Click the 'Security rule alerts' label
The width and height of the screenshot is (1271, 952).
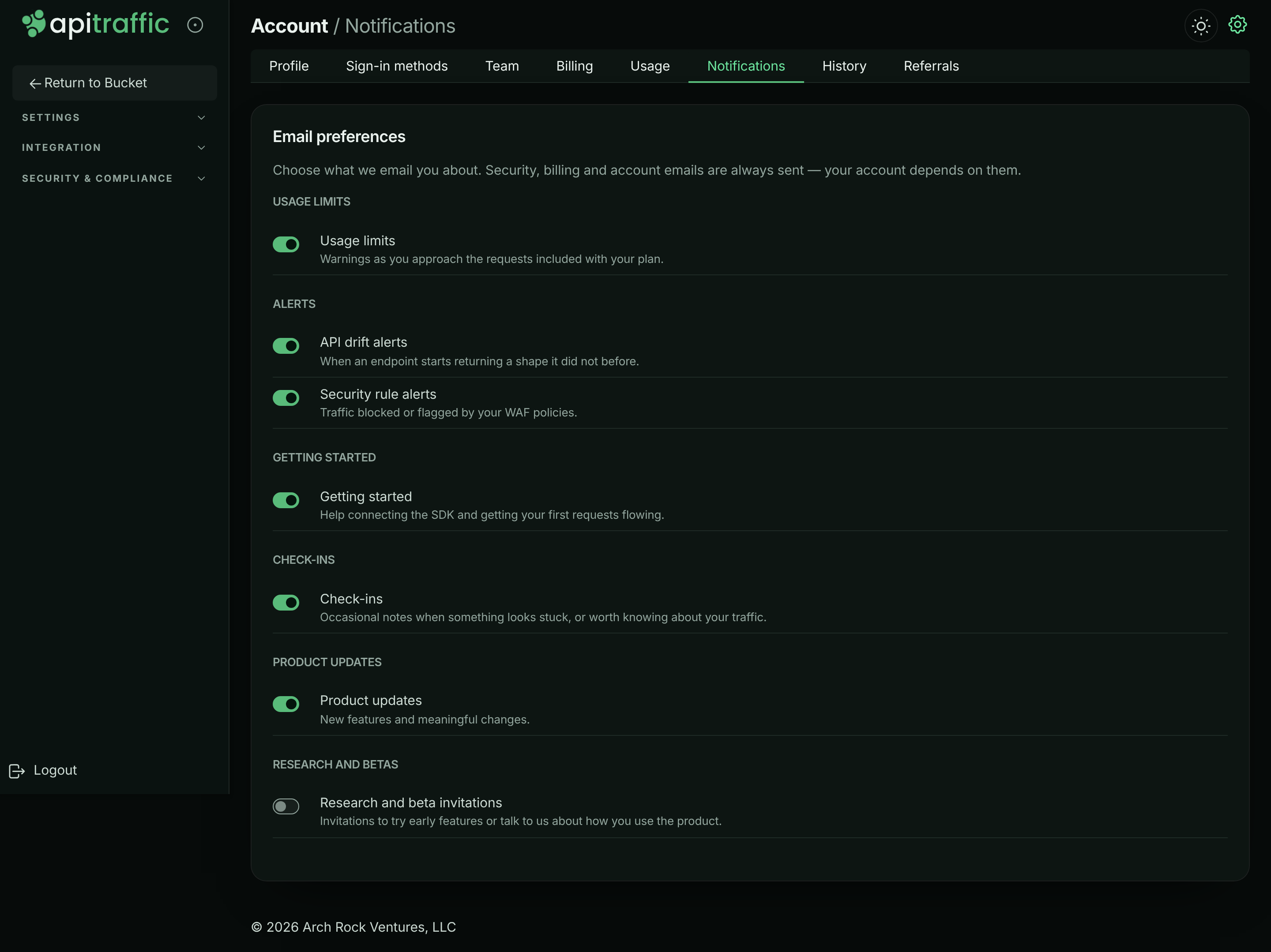[378, 394]
